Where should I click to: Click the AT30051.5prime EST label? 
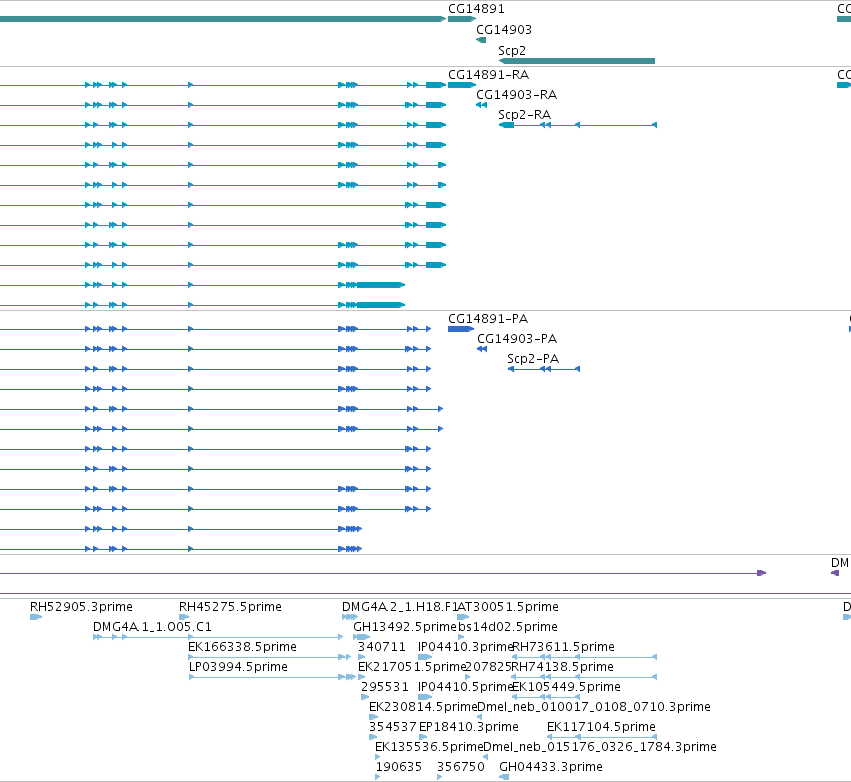click(x=508, y=607)
